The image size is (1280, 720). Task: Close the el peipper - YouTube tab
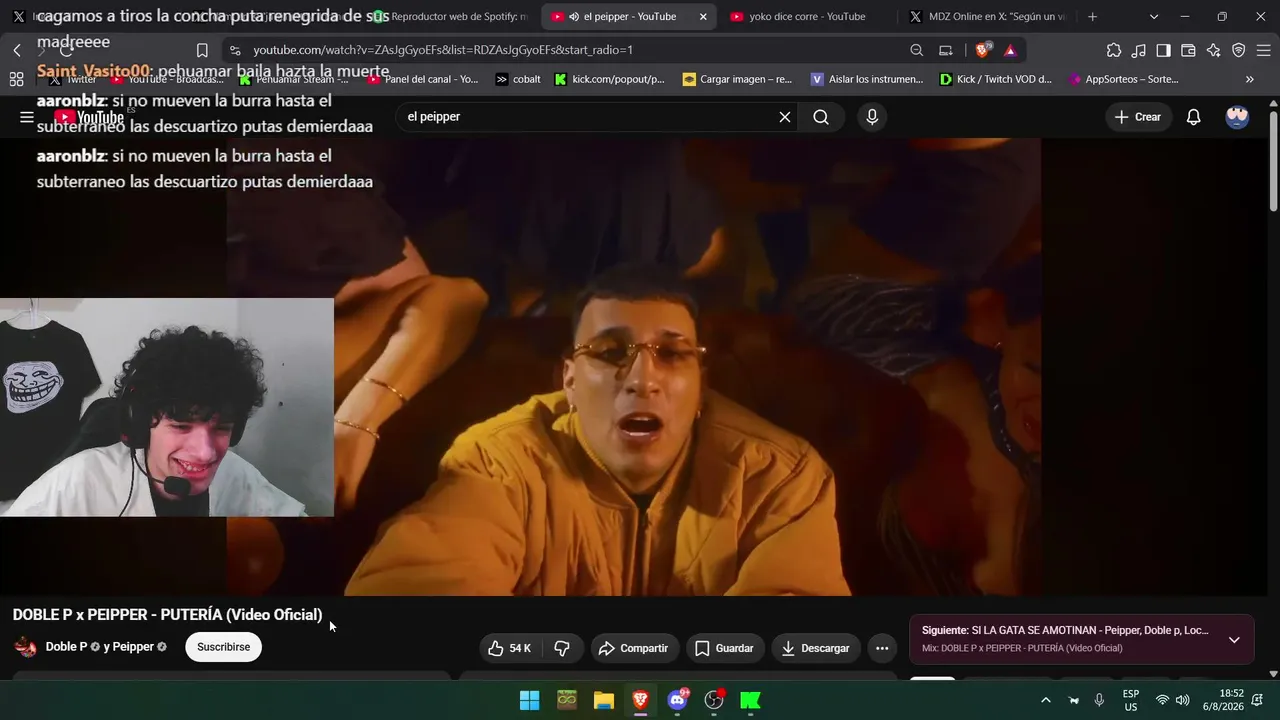click(703, 17)
